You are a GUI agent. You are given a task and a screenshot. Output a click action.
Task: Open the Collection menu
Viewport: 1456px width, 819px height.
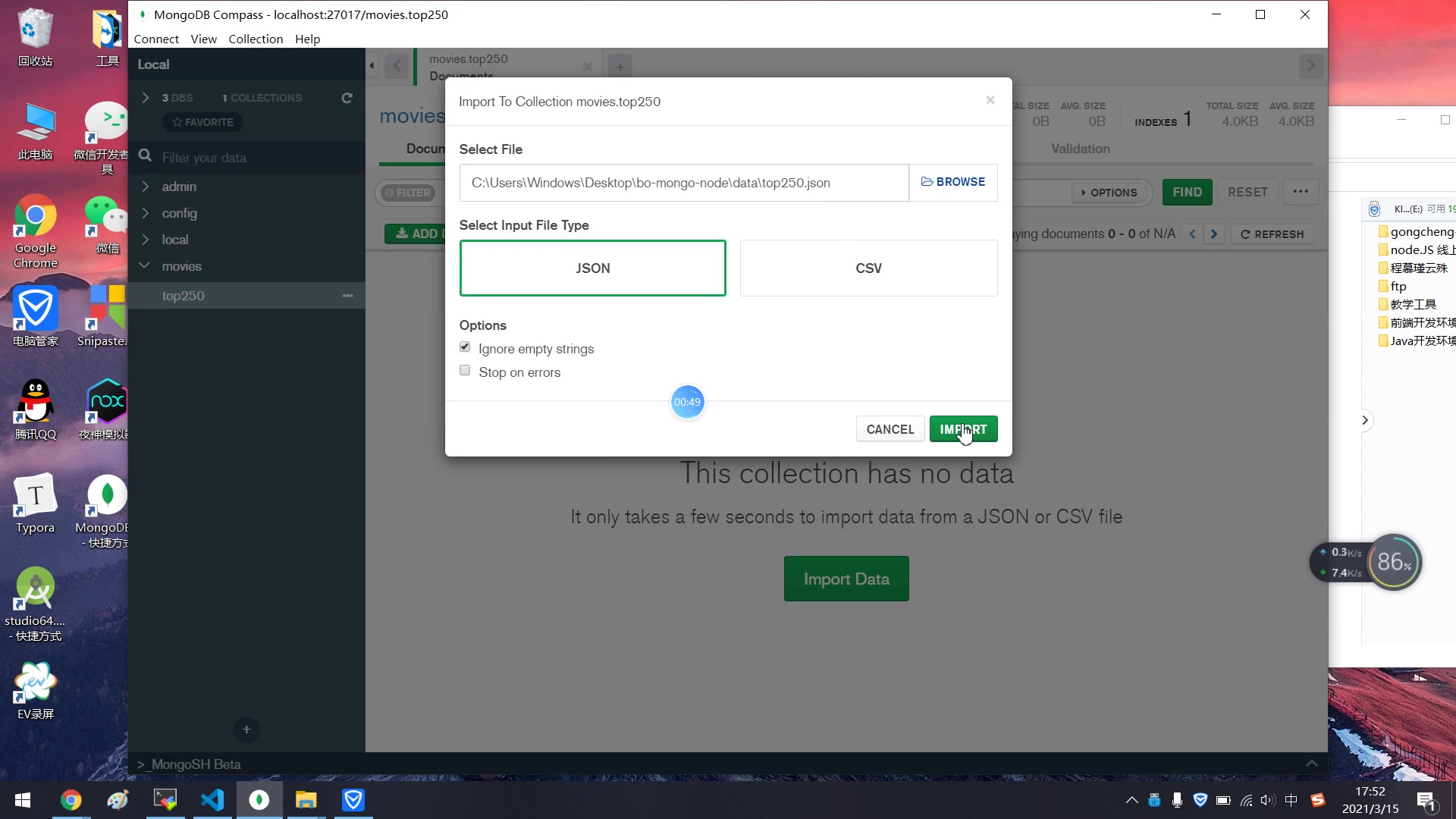tap(256, 38)
